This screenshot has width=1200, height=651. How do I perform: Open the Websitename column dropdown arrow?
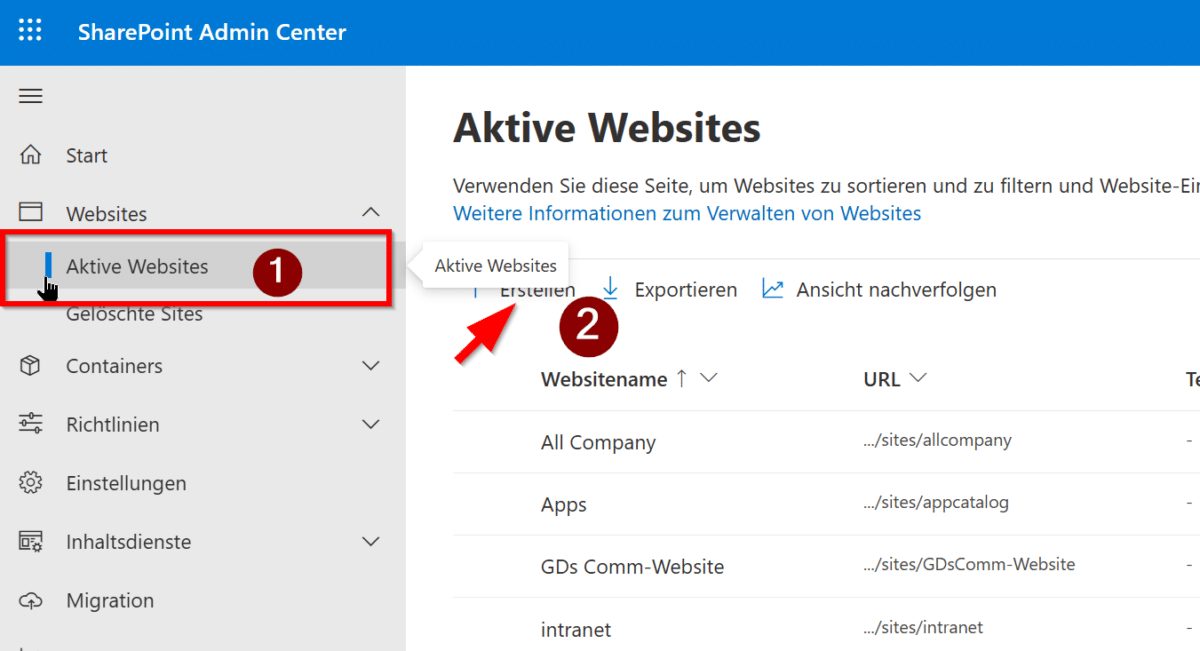point(710,379)
